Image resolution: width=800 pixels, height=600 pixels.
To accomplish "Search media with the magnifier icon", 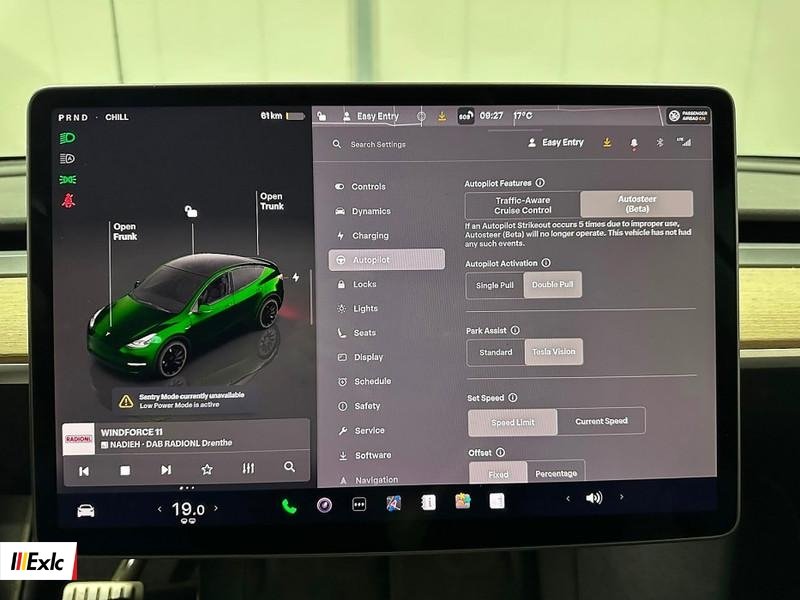I will pos(289,467).
